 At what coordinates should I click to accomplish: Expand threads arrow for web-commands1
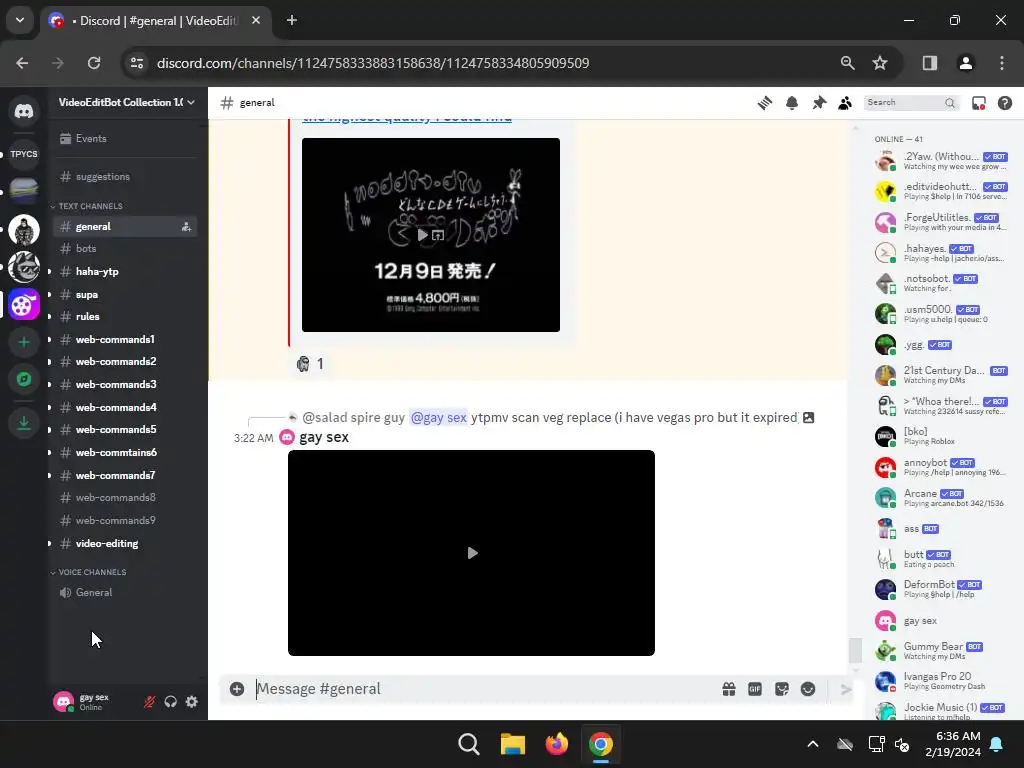pyautogui.click(x=50, y=340)
